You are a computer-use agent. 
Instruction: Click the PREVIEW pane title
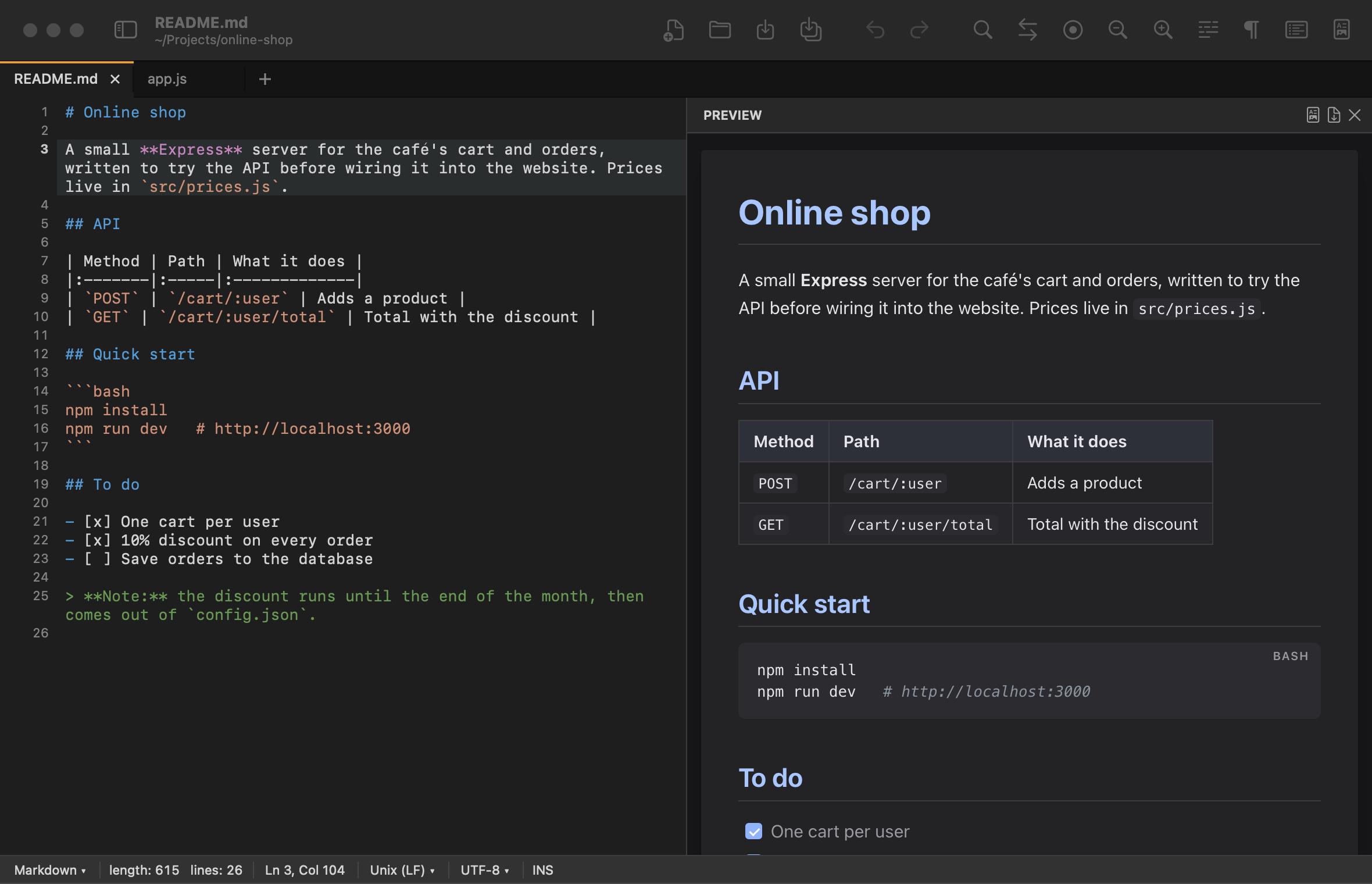click(x=733, y=115)
